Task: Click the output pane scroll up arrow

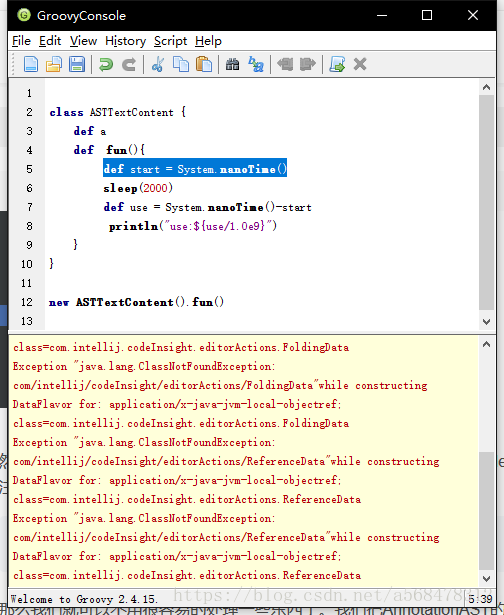Action: 486,344
